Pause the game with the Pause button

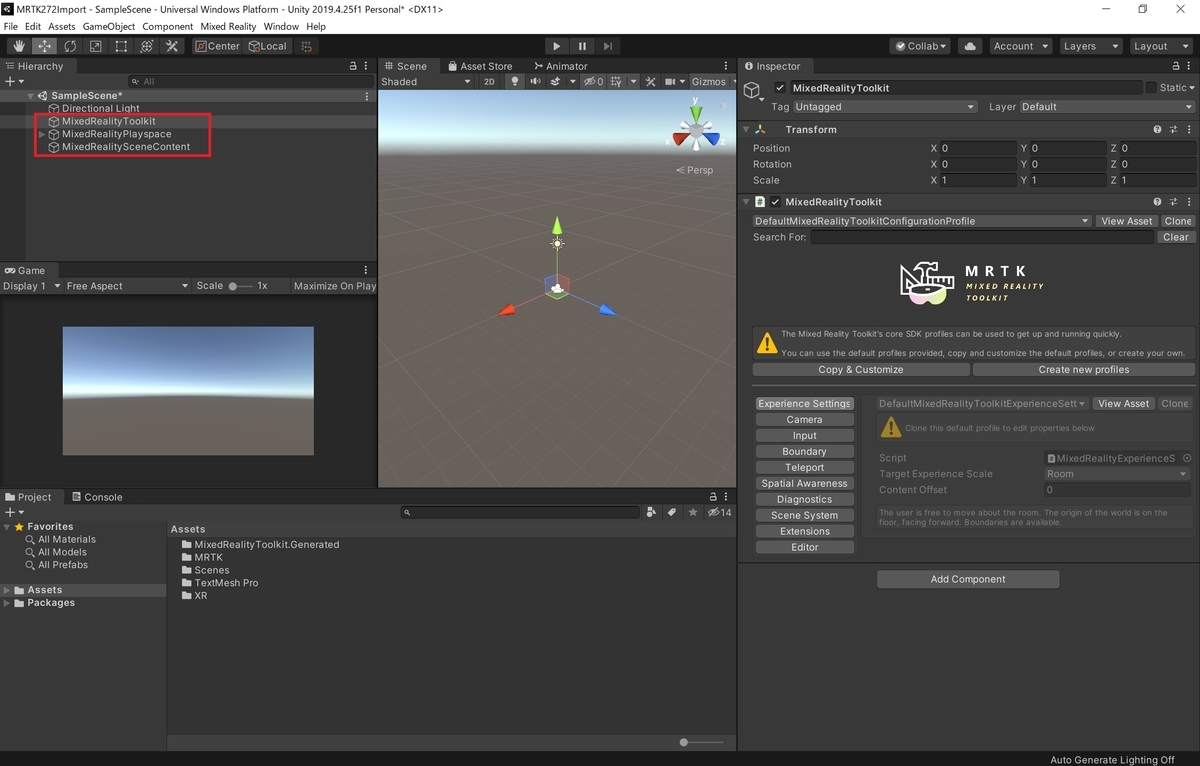click(582, 46)
